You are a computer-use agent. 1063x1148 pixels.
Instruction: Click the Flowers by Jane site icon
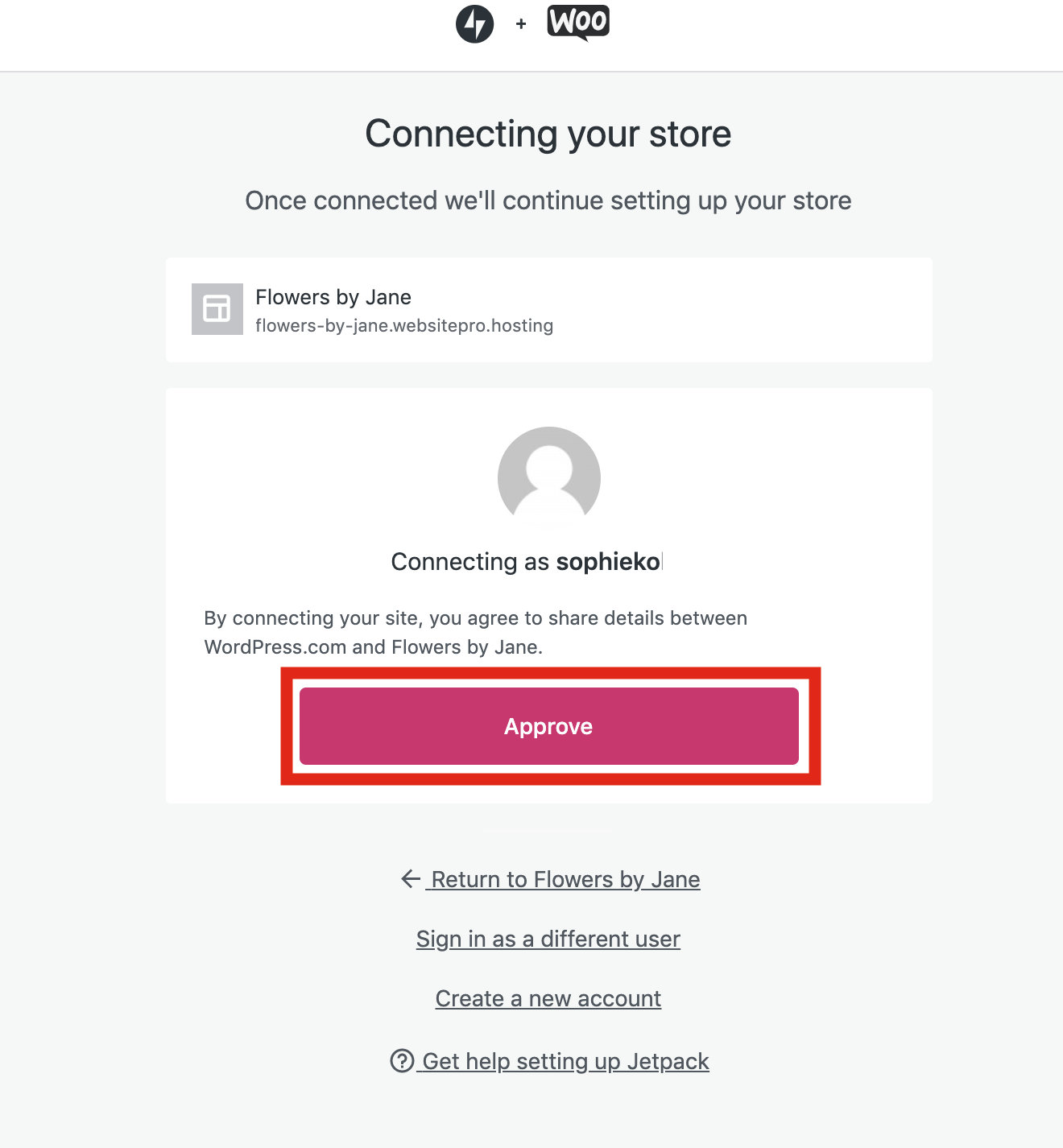217,309
